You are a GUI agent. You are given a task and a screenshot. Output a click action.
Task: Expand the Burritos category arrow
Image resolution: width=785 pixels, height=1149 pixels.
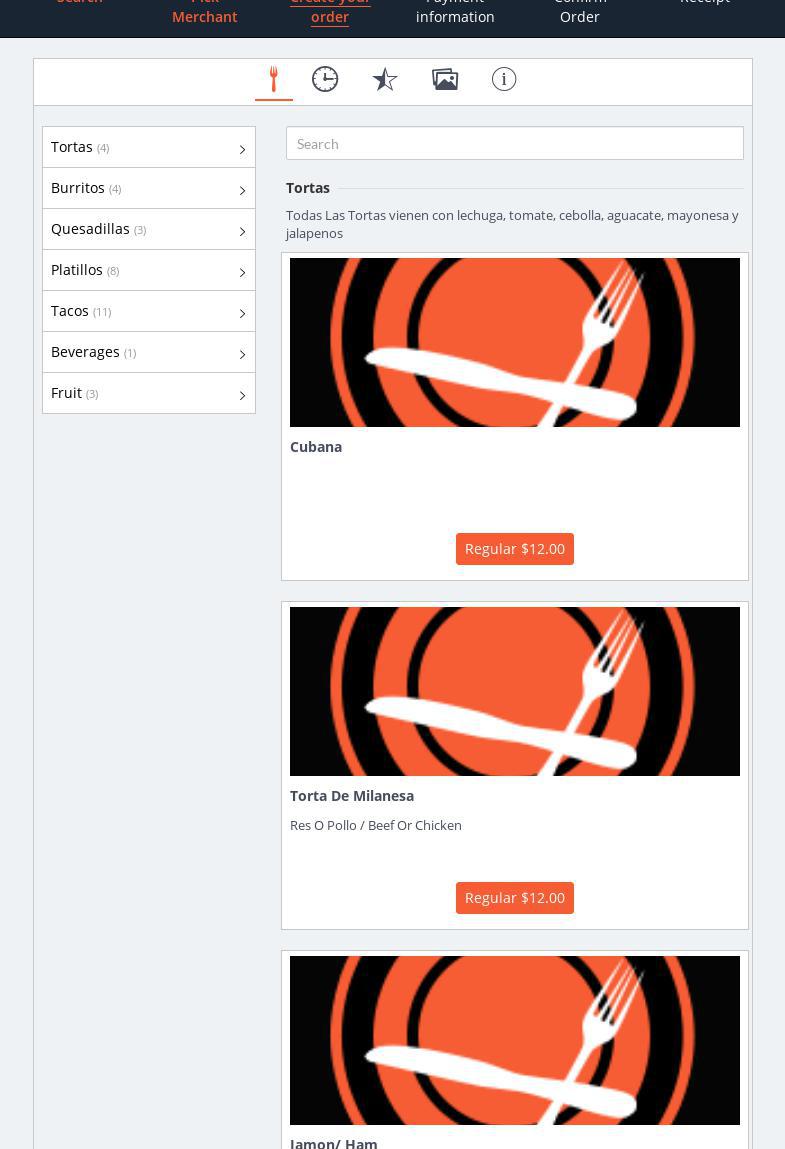coord(242,190)
